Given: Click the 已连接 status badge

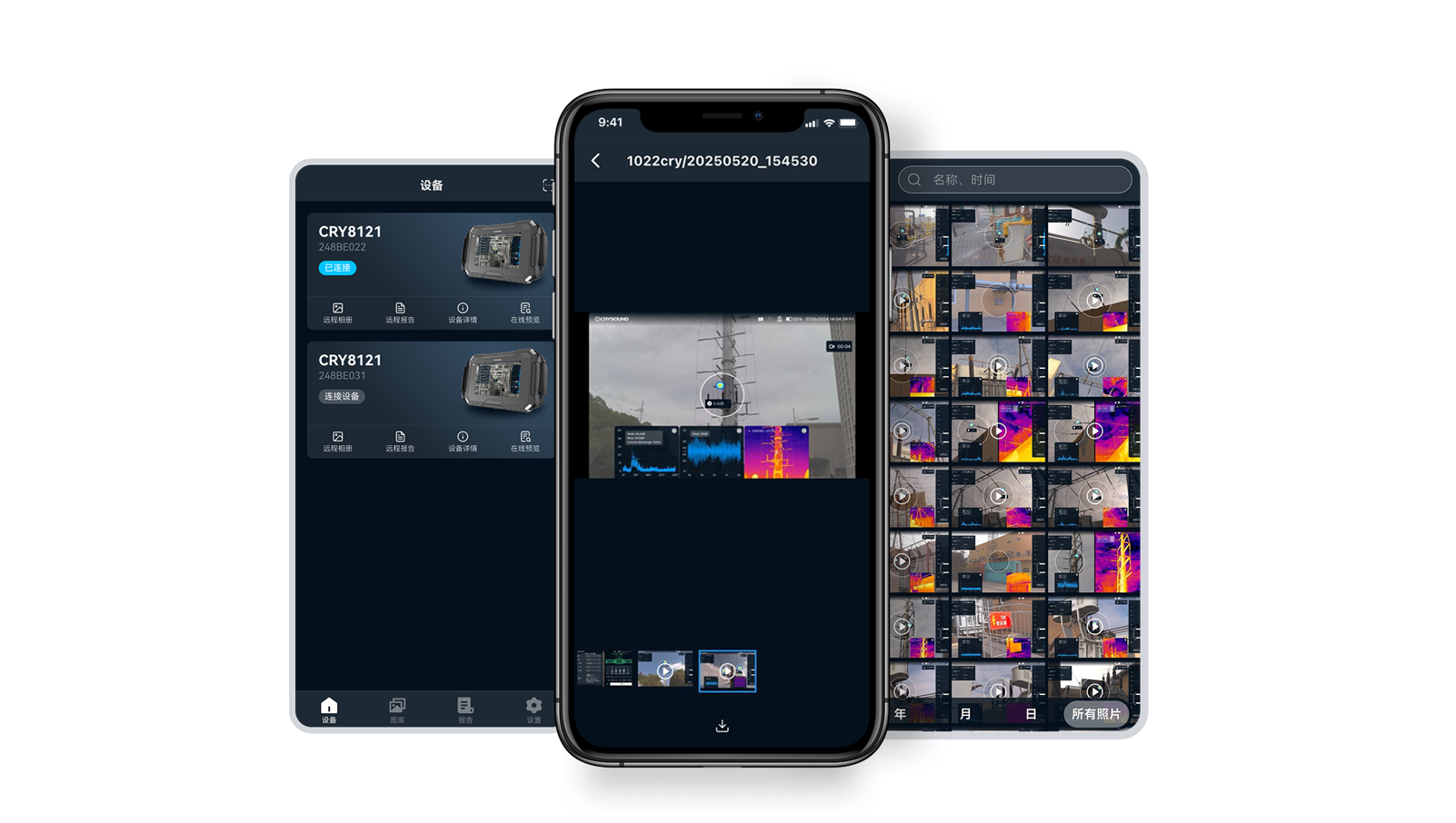Looking at the screenshot, I should click(x=337, y=268).
